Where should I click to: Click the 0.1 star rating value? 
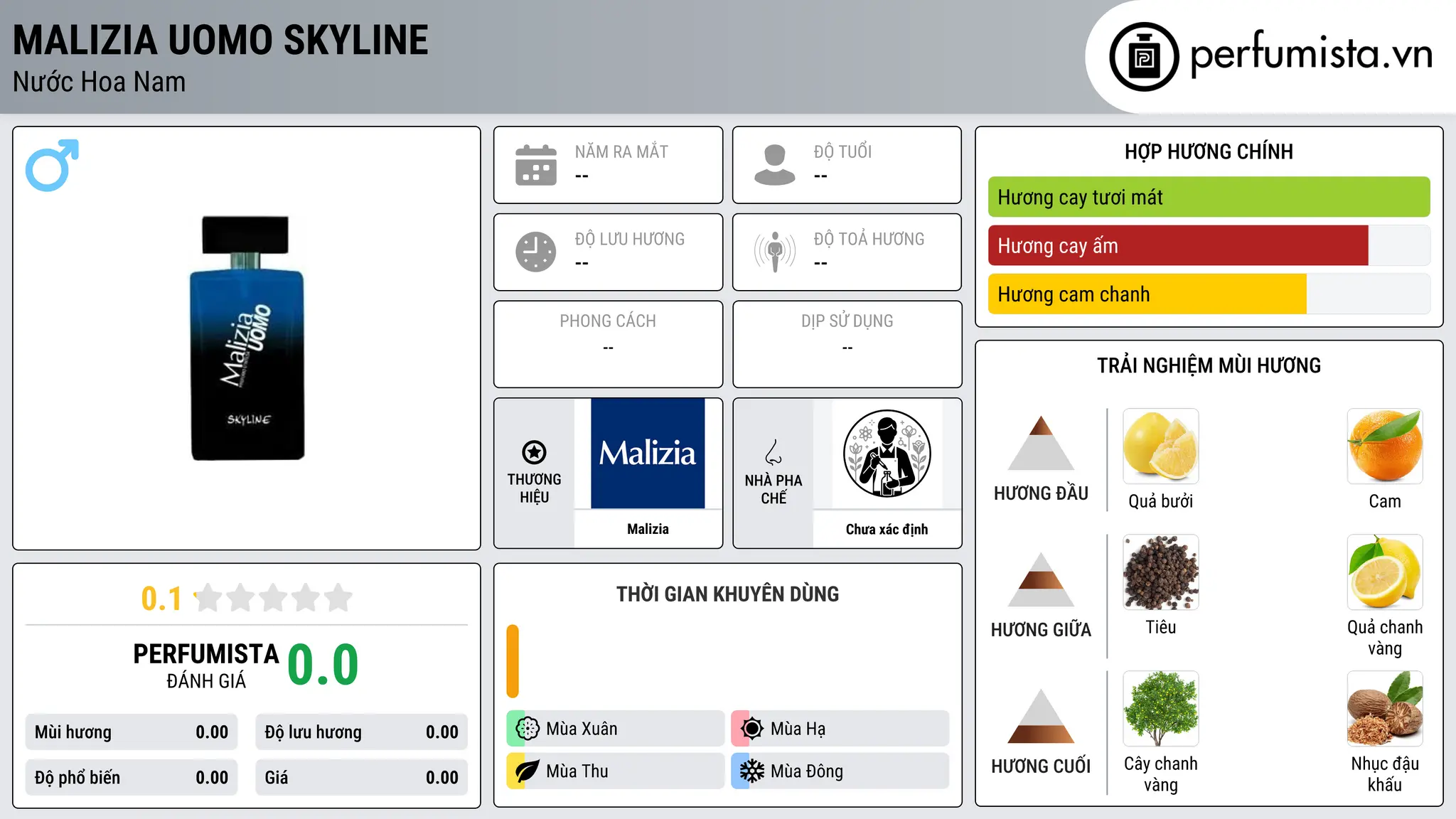[161, 599]
